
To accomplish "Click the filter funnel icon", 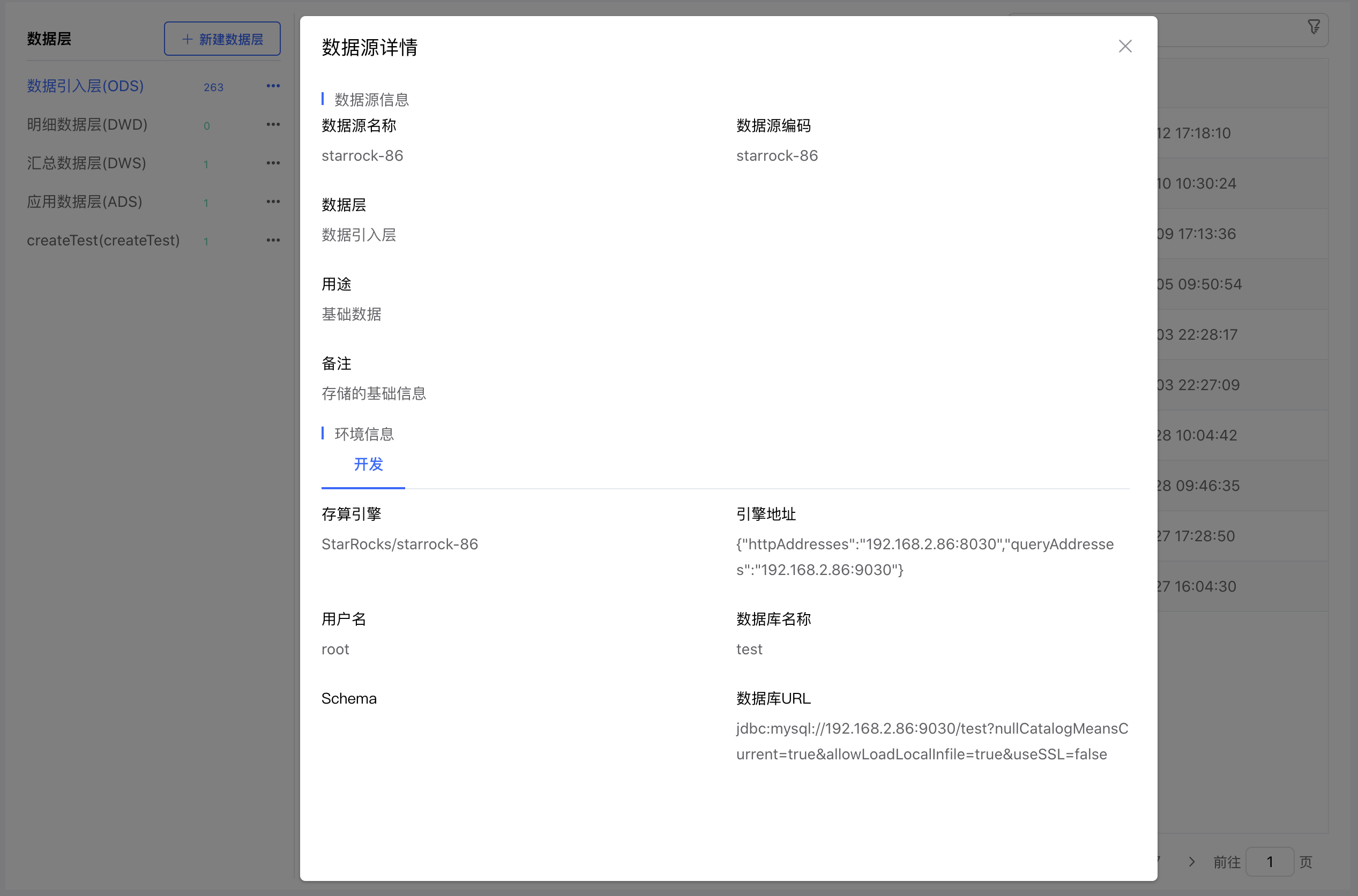I will click(1314, 27).
